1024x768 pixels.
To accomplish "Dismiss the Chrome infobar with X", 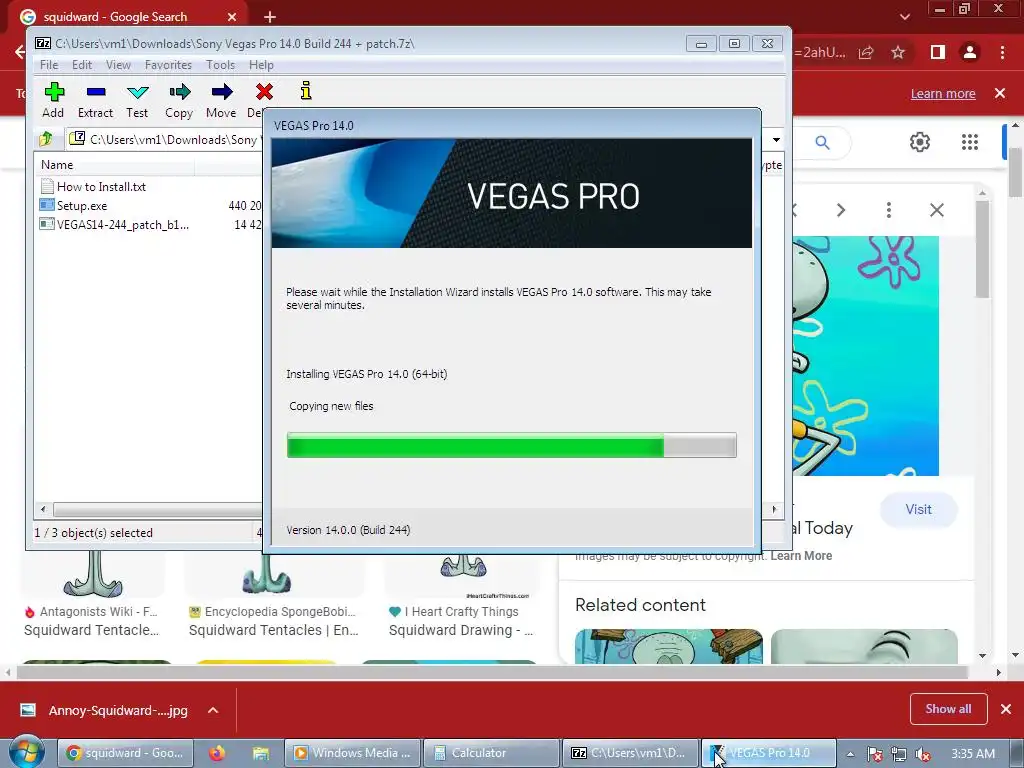I will click(1000, 93).
